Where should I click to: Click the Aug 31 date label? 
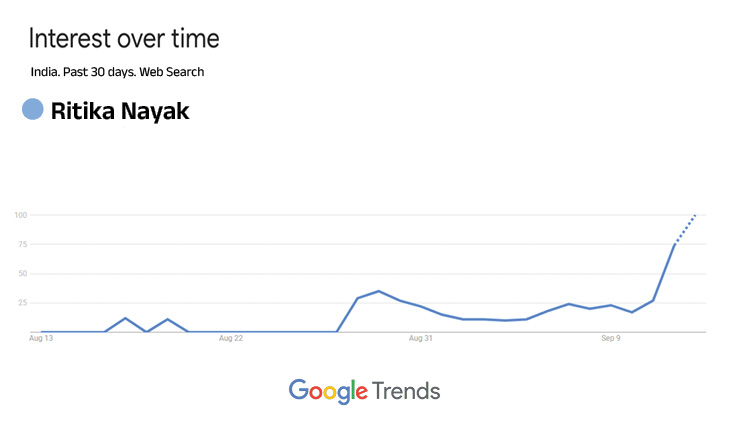click(421, 338)
